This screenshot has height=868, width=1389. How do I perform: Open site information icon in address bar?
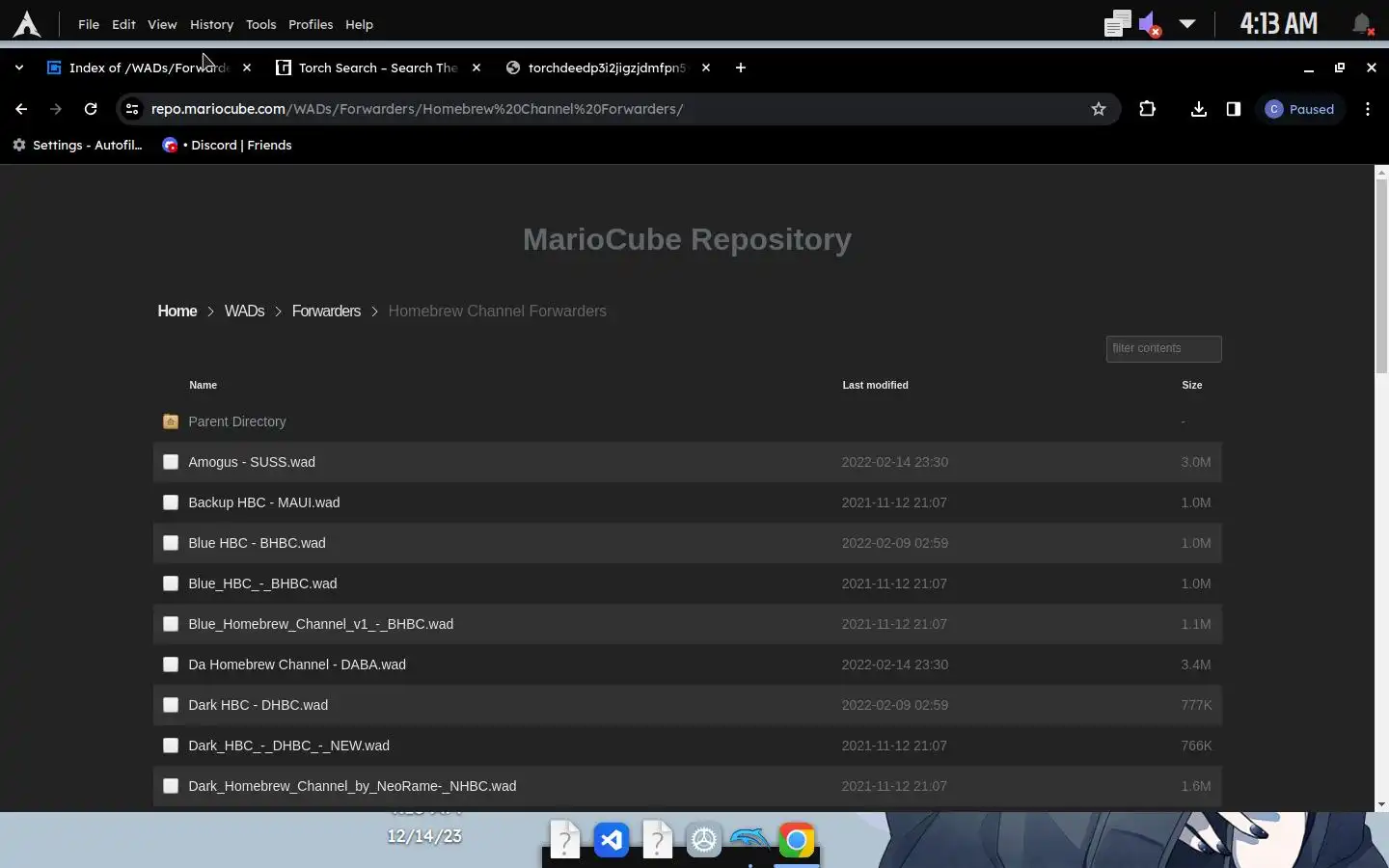(132, 109)
